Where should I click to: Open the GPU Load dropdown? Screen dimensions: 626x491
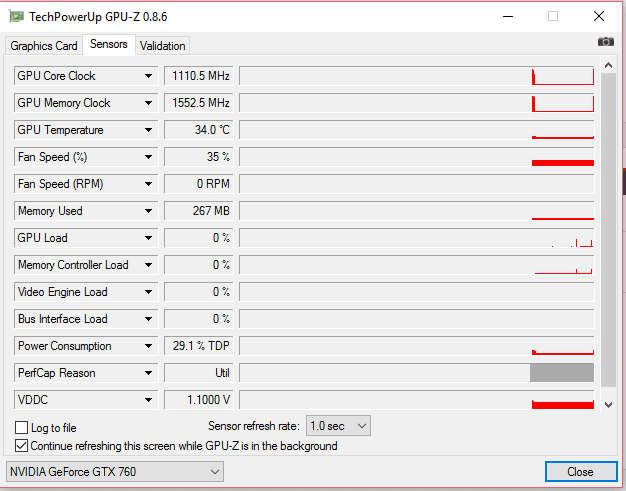click(149, 238)
